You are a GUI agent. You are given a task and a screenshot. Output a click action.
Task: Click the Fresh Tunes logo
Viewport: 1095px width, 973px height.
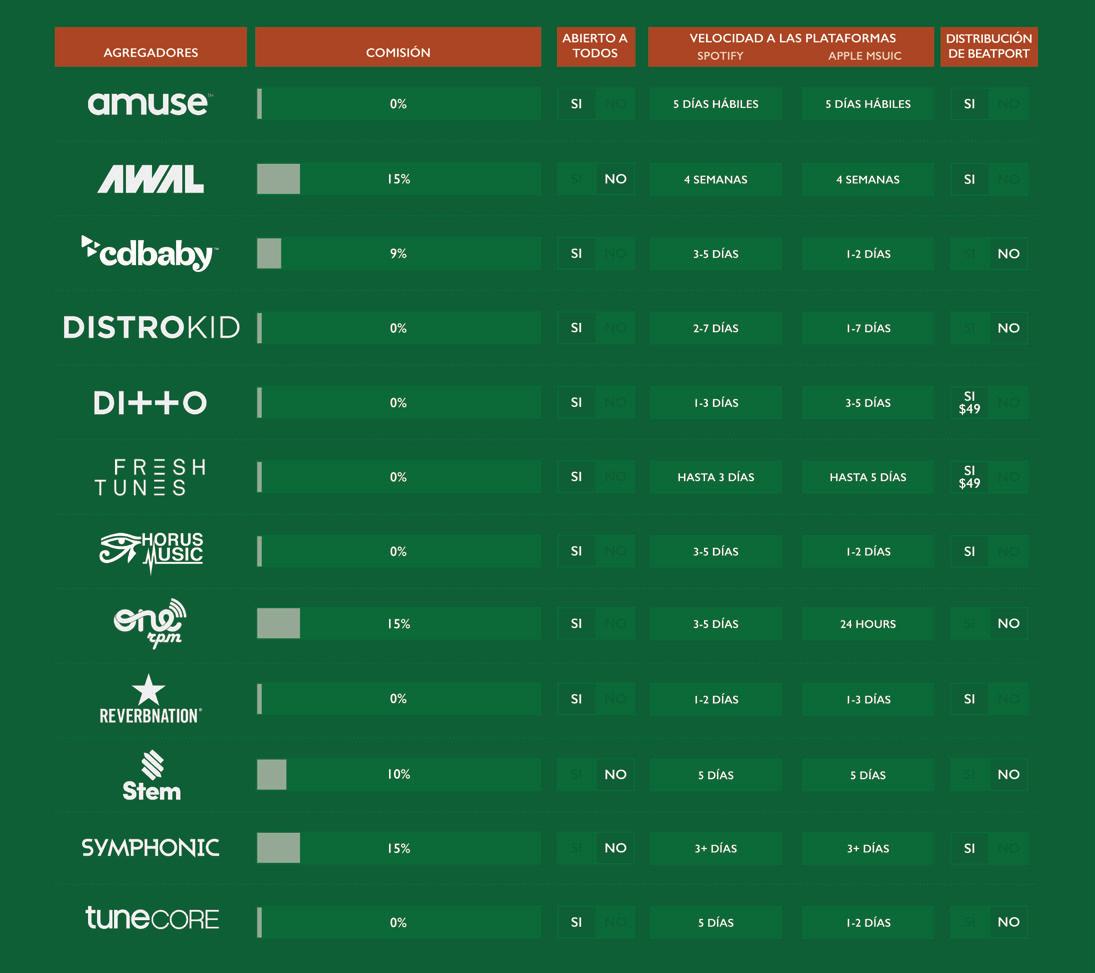tap(151, 477)
